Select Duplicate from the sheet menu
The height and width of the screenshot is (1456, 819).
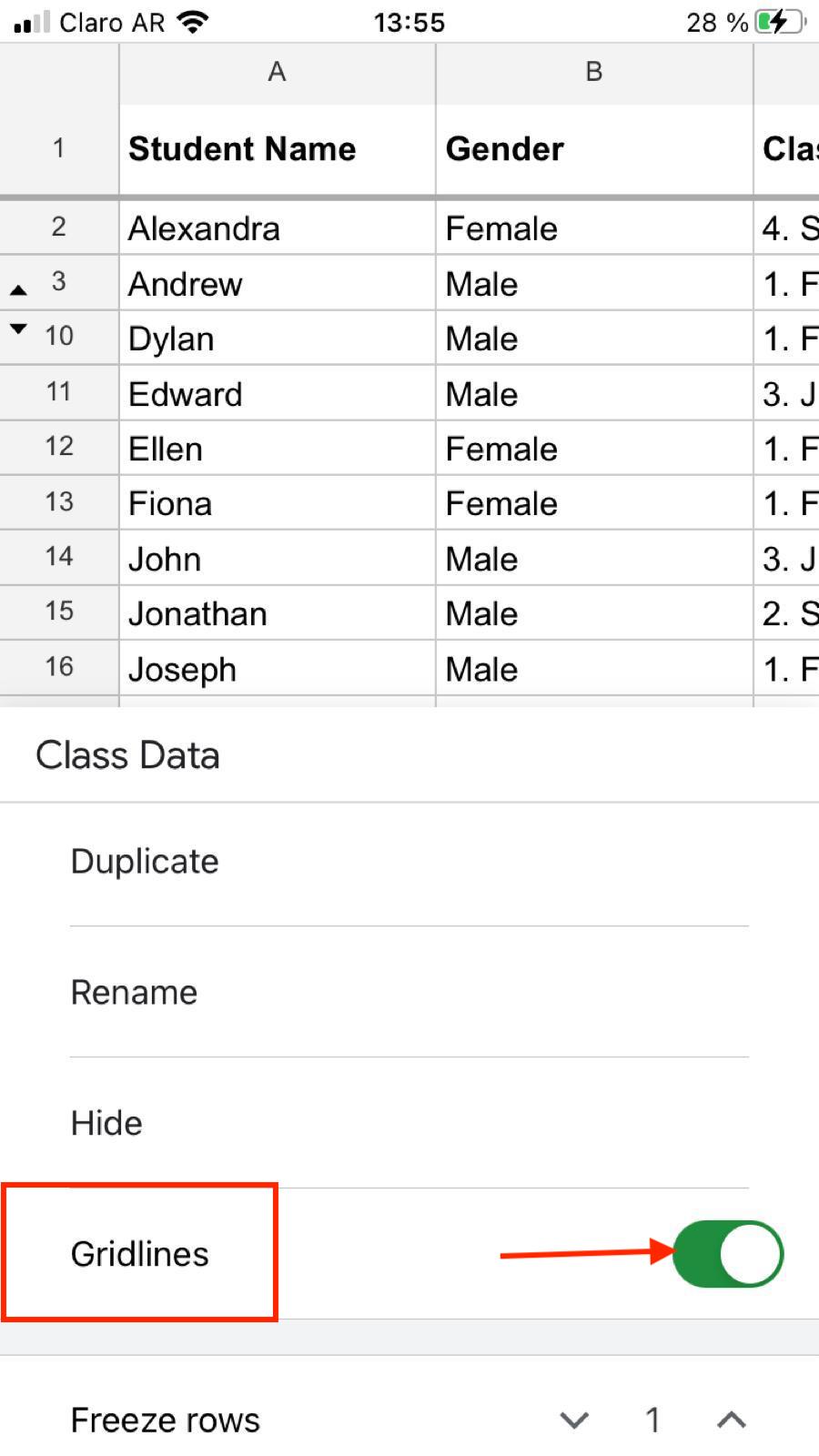coord(144,861)
